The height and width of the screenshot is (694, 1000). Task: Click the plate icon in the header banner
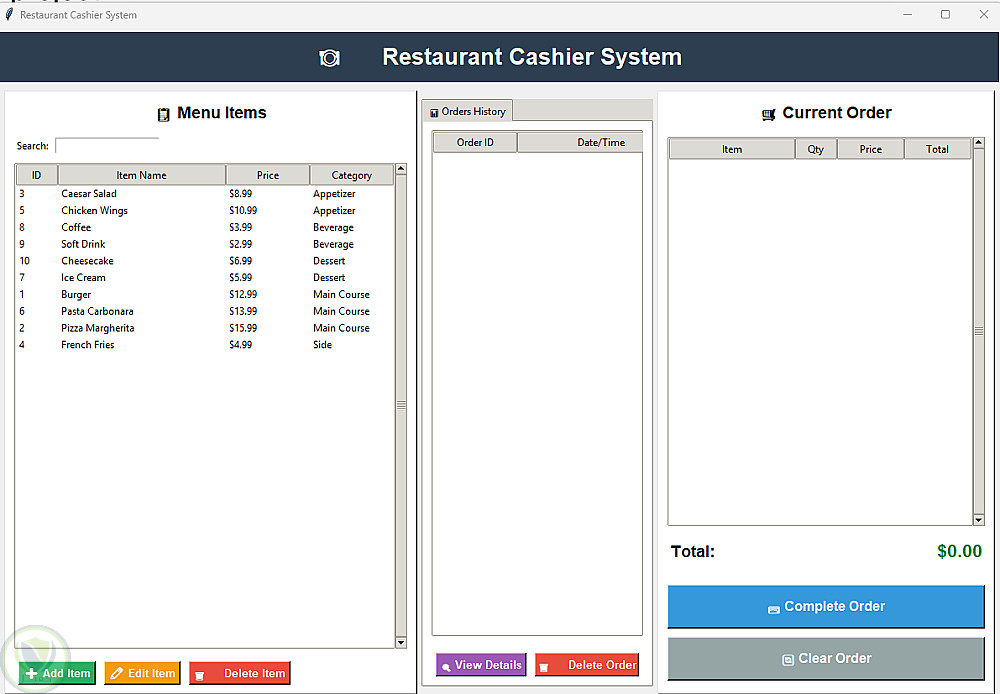pos(329,58)
